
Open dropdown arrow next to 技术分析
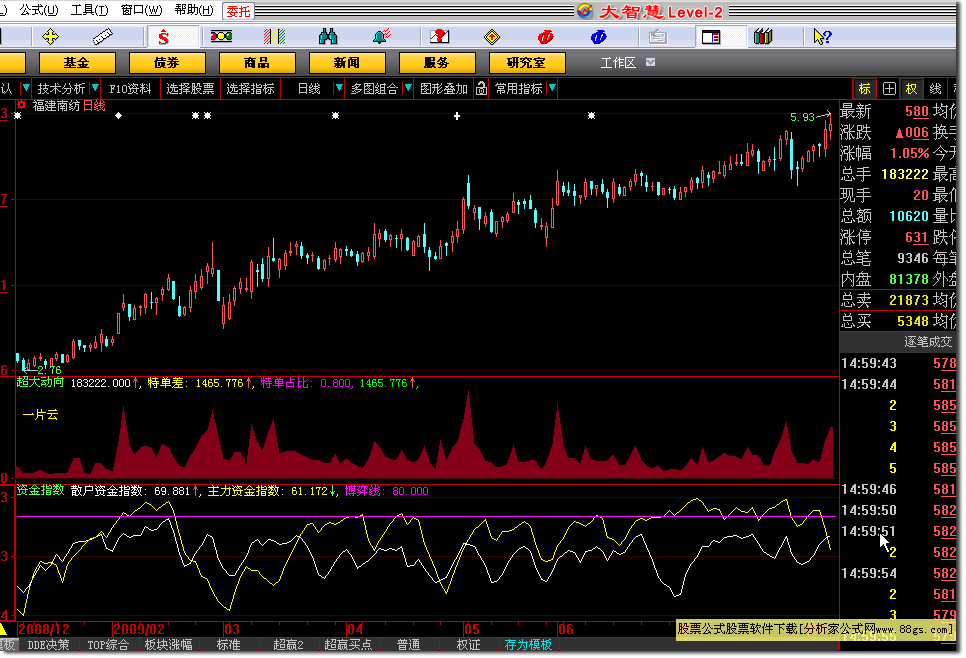pos(95,89)
